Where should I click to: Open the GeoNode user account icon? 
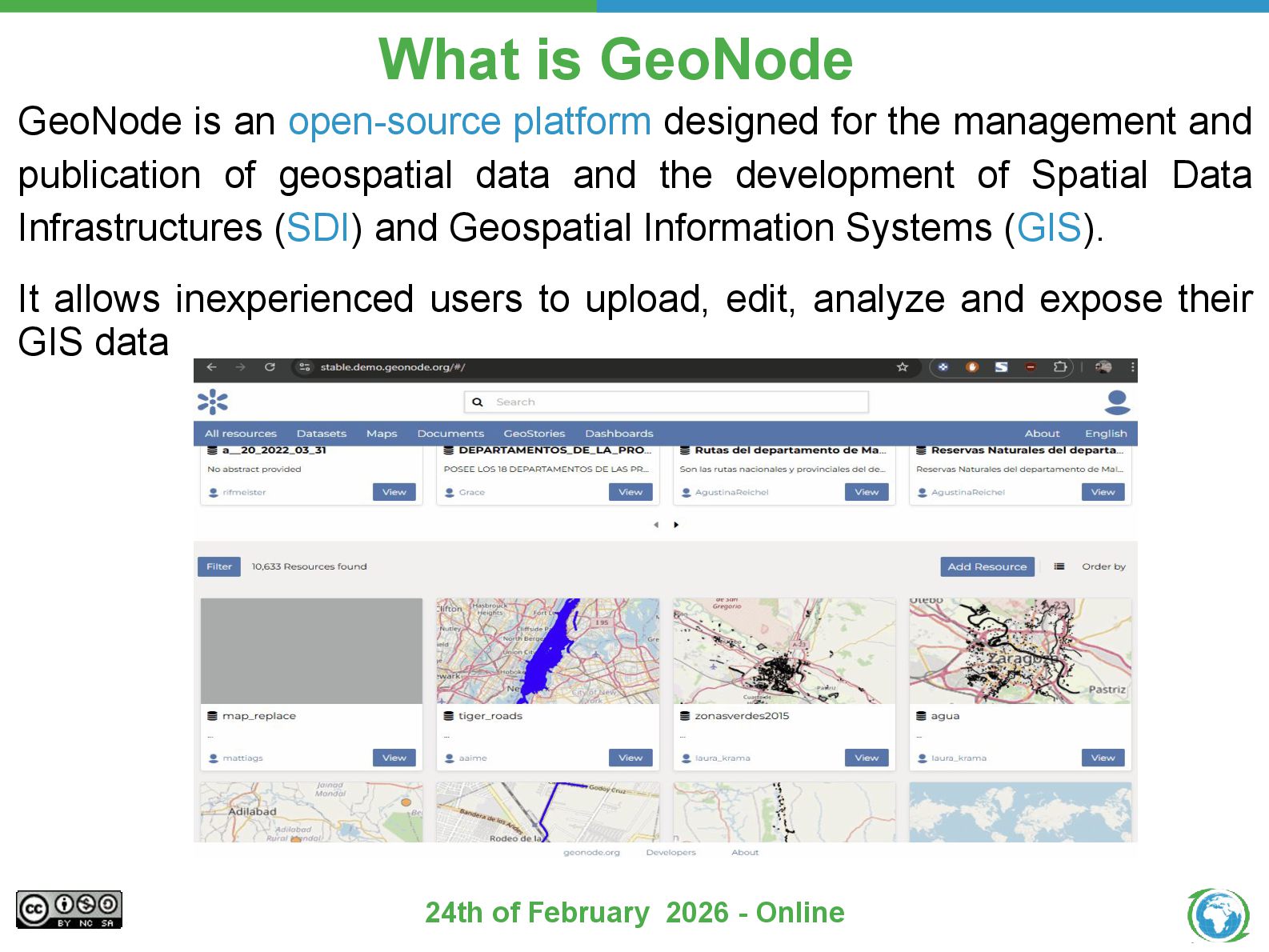[x=1117, y=402]
